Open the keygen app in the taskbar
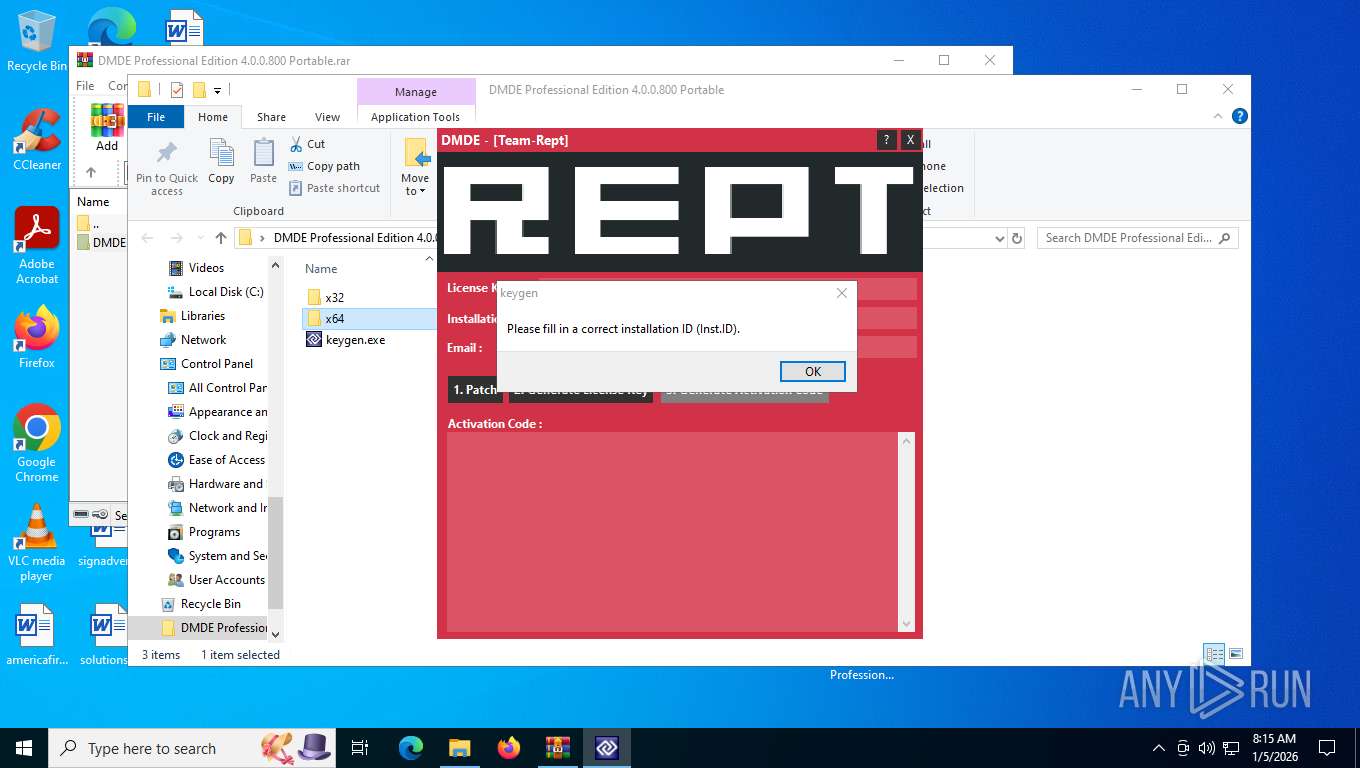This screenshot has height=768, width=1360. 606,748
